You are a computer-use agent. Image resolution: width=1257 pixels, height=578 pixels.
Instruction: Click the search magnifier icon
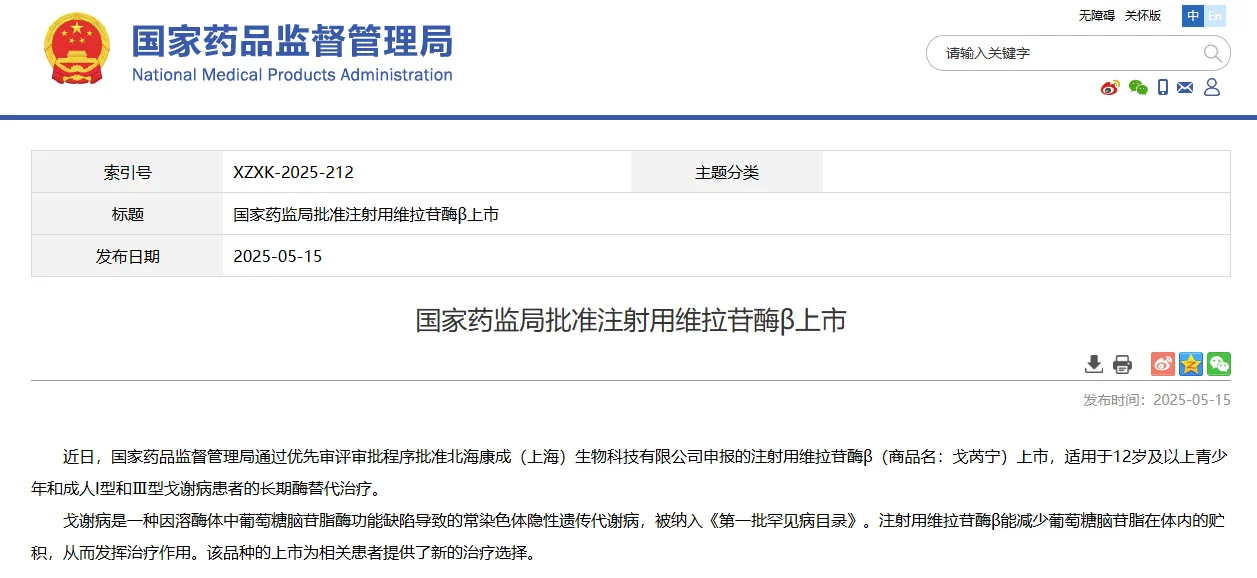[1211, 53]
